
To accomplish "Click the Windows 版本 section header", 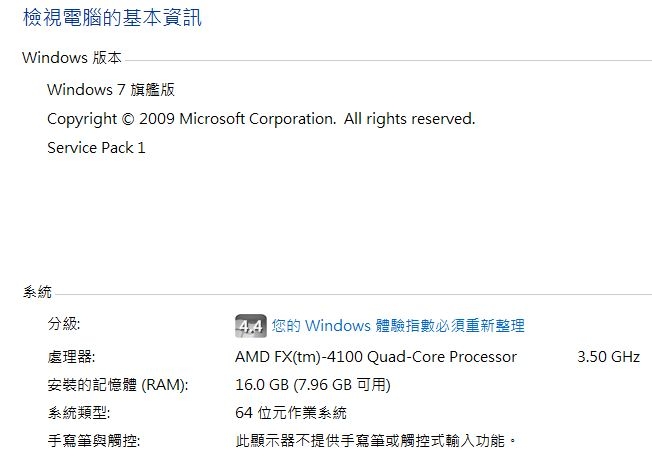I will point(72,58).
